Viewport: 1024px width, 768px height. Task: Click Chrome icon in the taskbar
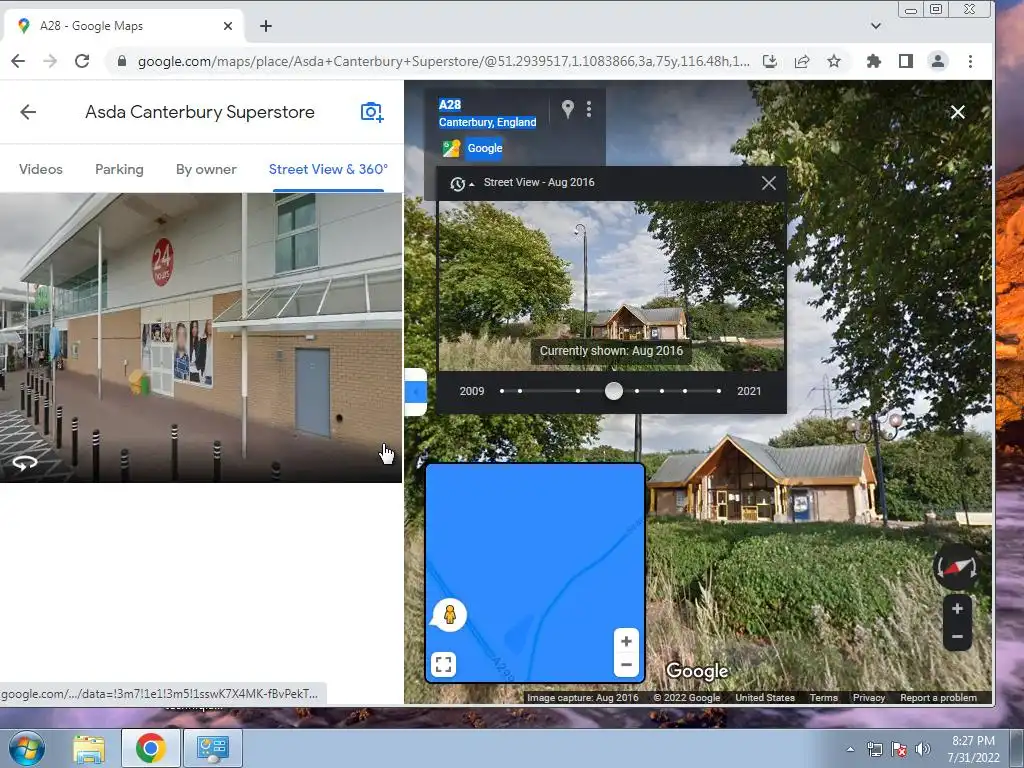(x=150, y=748)
